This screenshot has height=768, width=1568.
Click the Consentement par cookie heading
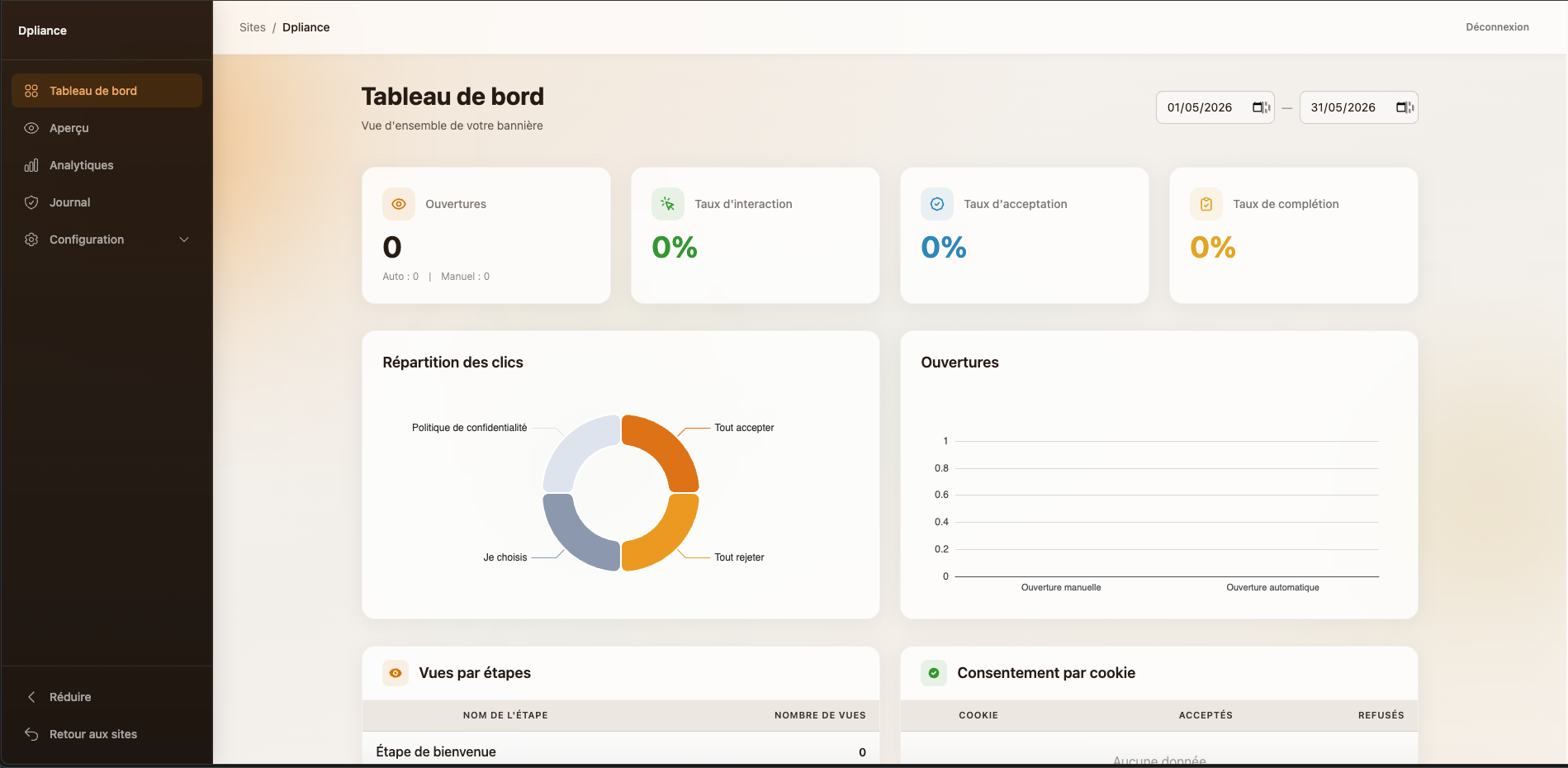point(1046,673)
